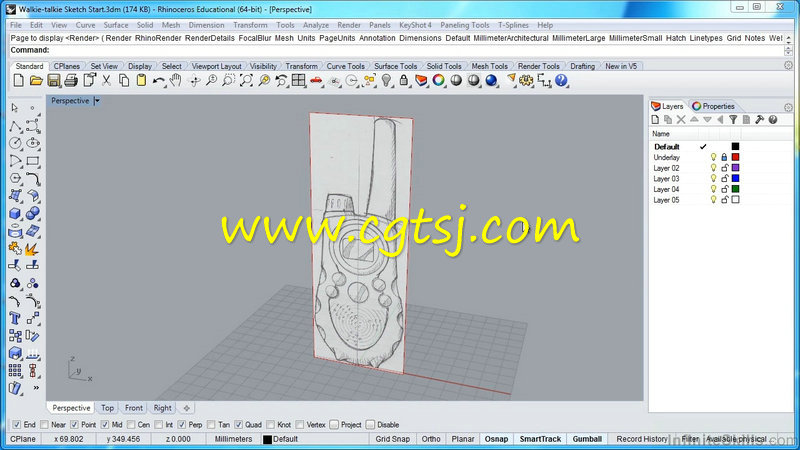800x450 pixels.
Task: Enable the Near osnap checkbox
Action: point(44,424)
